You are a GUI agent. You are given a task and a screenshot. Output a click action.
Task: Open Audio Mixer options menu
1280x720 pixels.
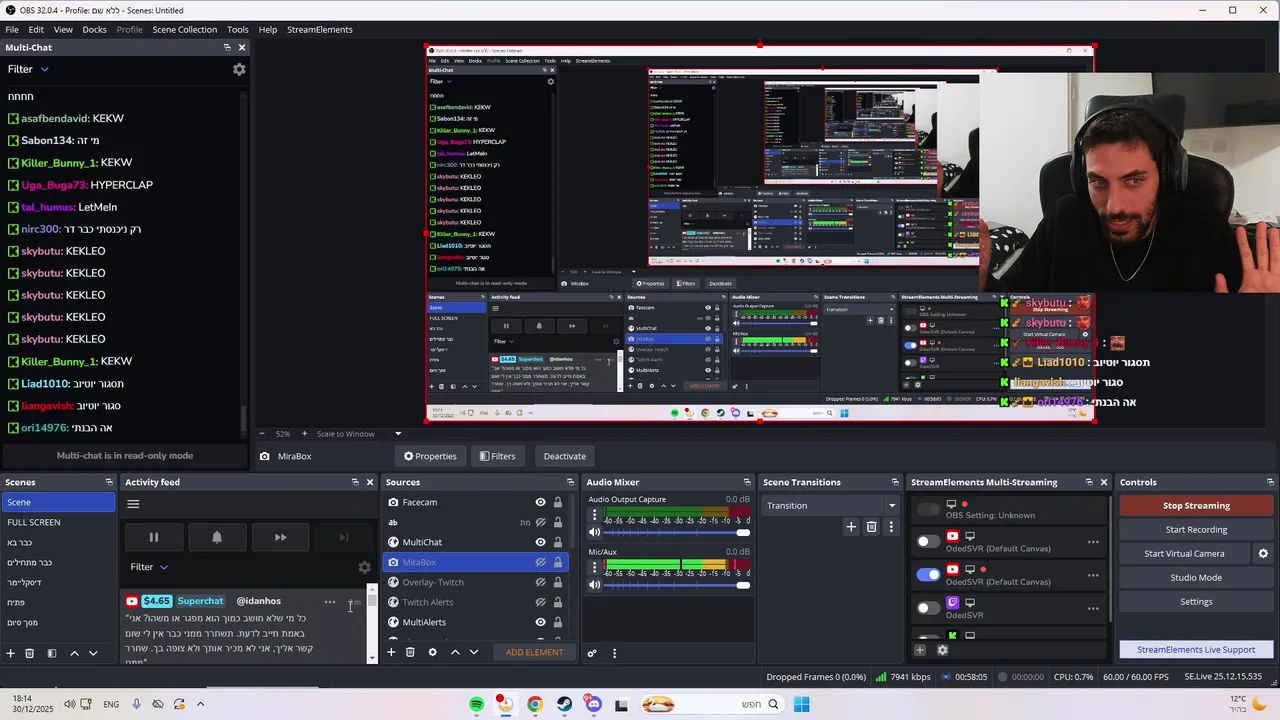[614, 653]
